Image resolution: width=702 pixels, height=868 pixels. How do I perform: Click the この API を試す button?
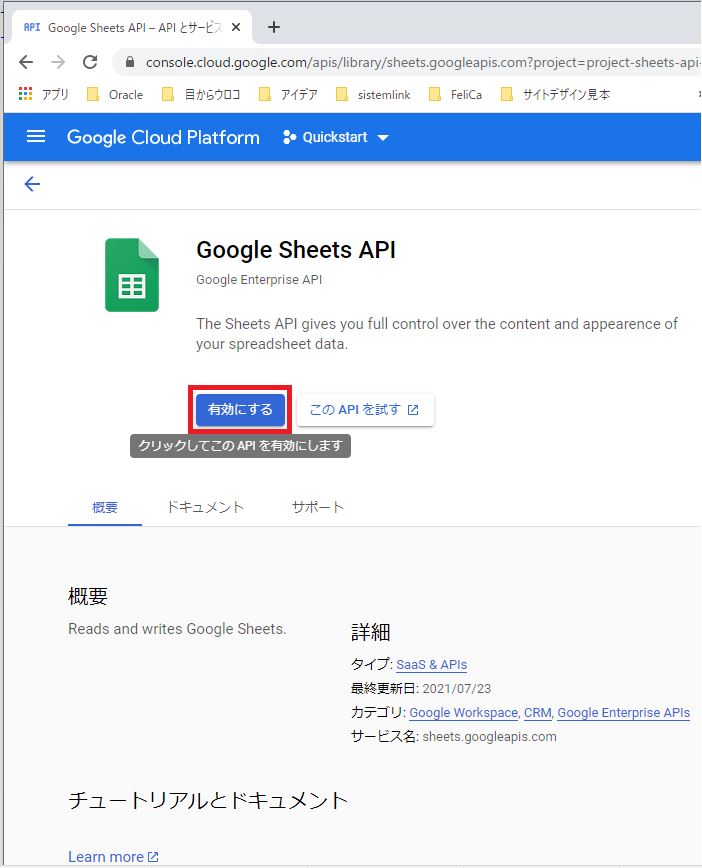click(x=365, y=409)
